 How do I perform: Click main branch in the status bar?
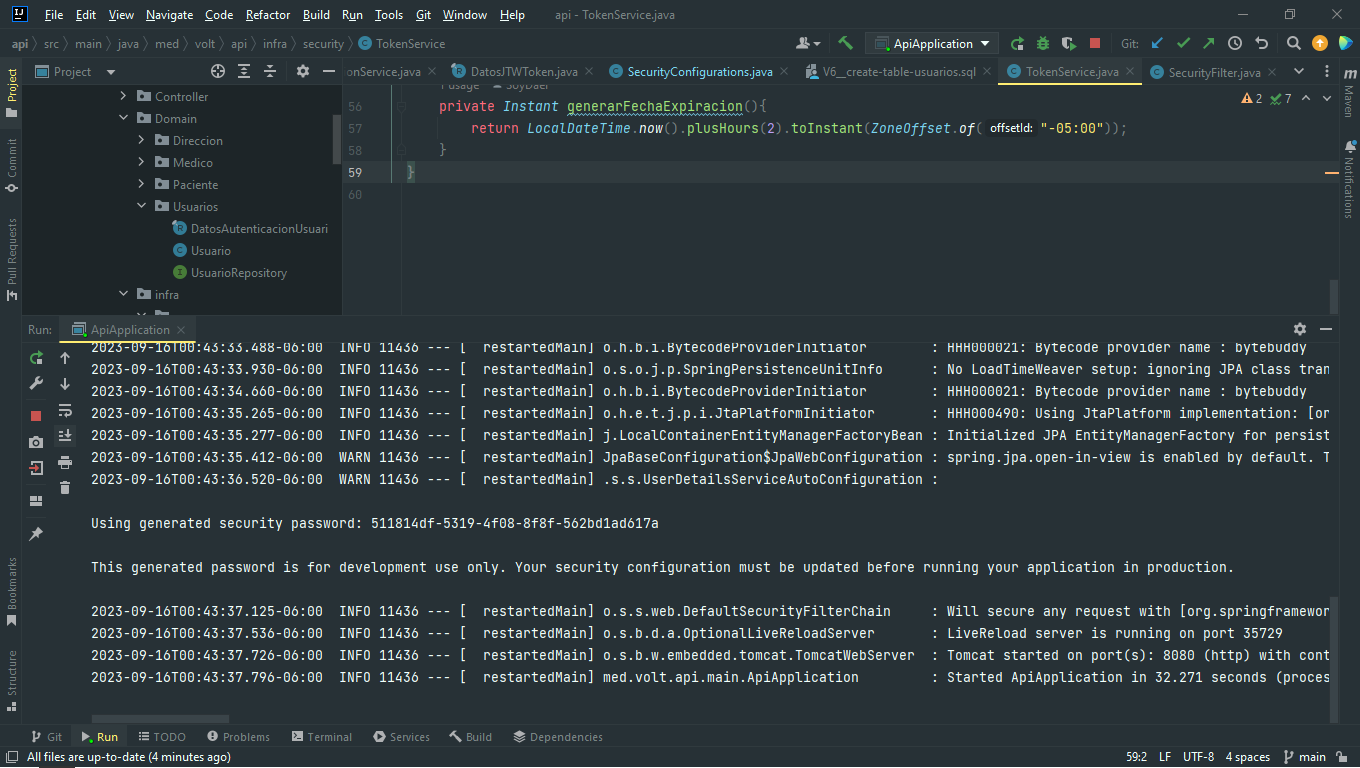pyautogui.click(x=1304, y=757)
